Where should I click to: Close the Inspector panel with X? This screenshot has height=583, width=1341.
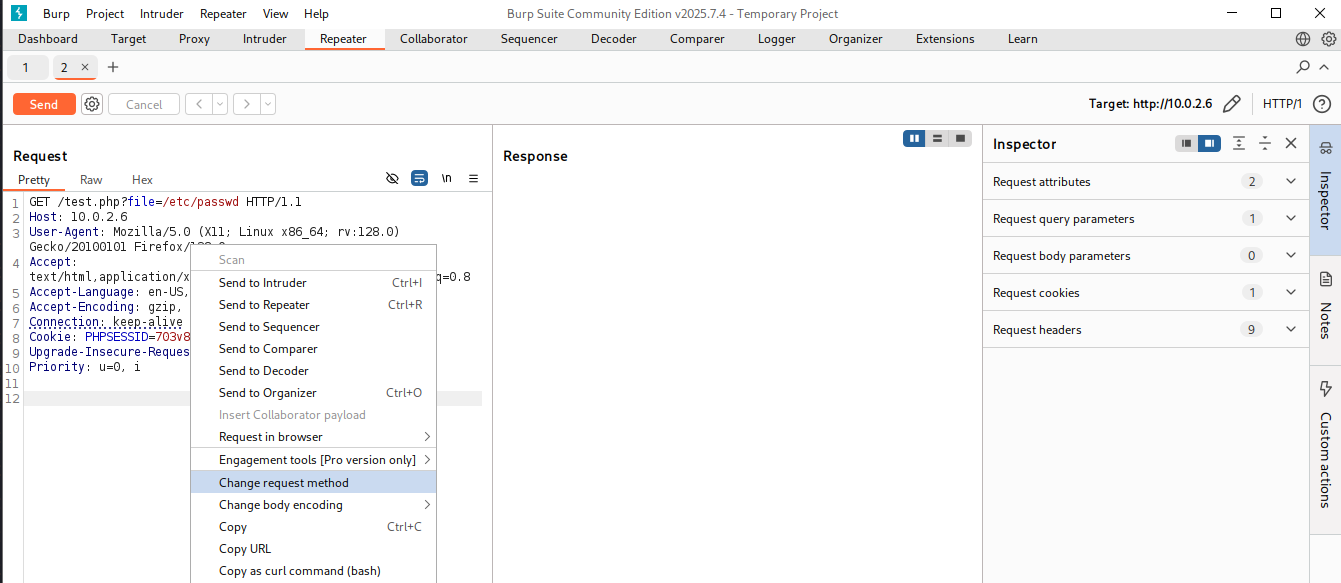coord(1291,144)
